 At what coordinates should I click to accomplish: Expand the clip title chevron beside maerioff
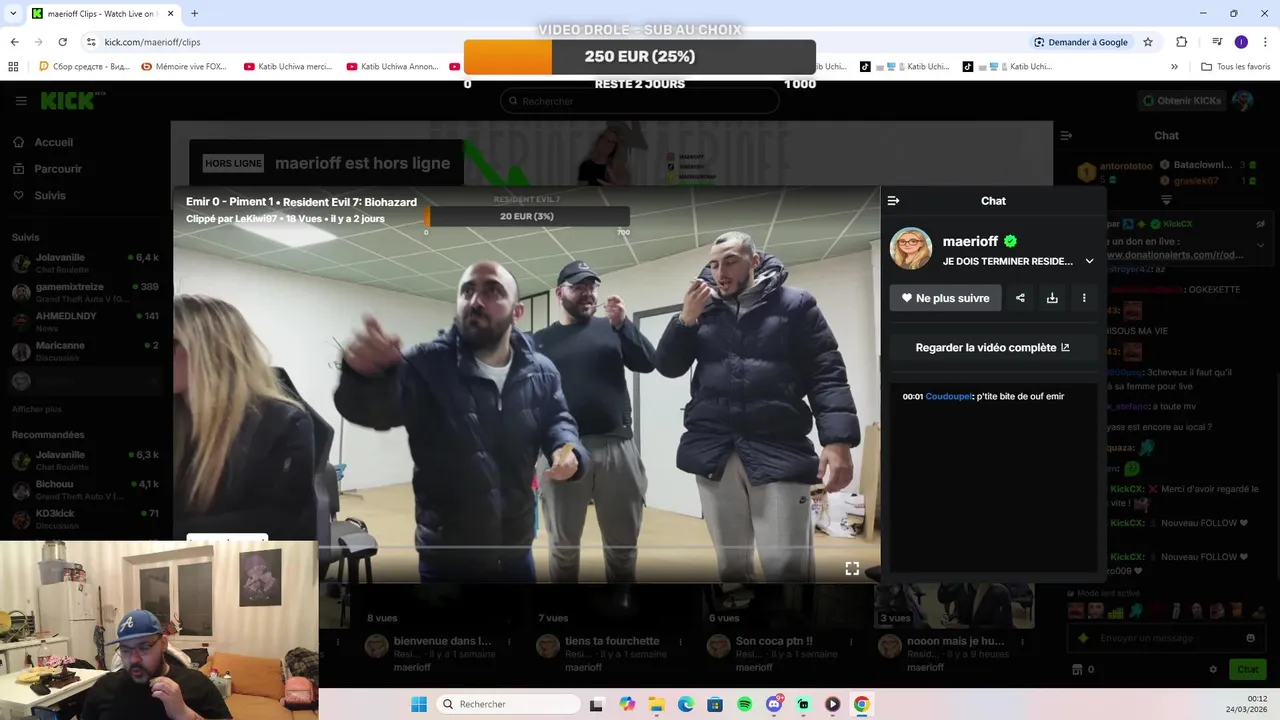click(x=1089, y=261)
